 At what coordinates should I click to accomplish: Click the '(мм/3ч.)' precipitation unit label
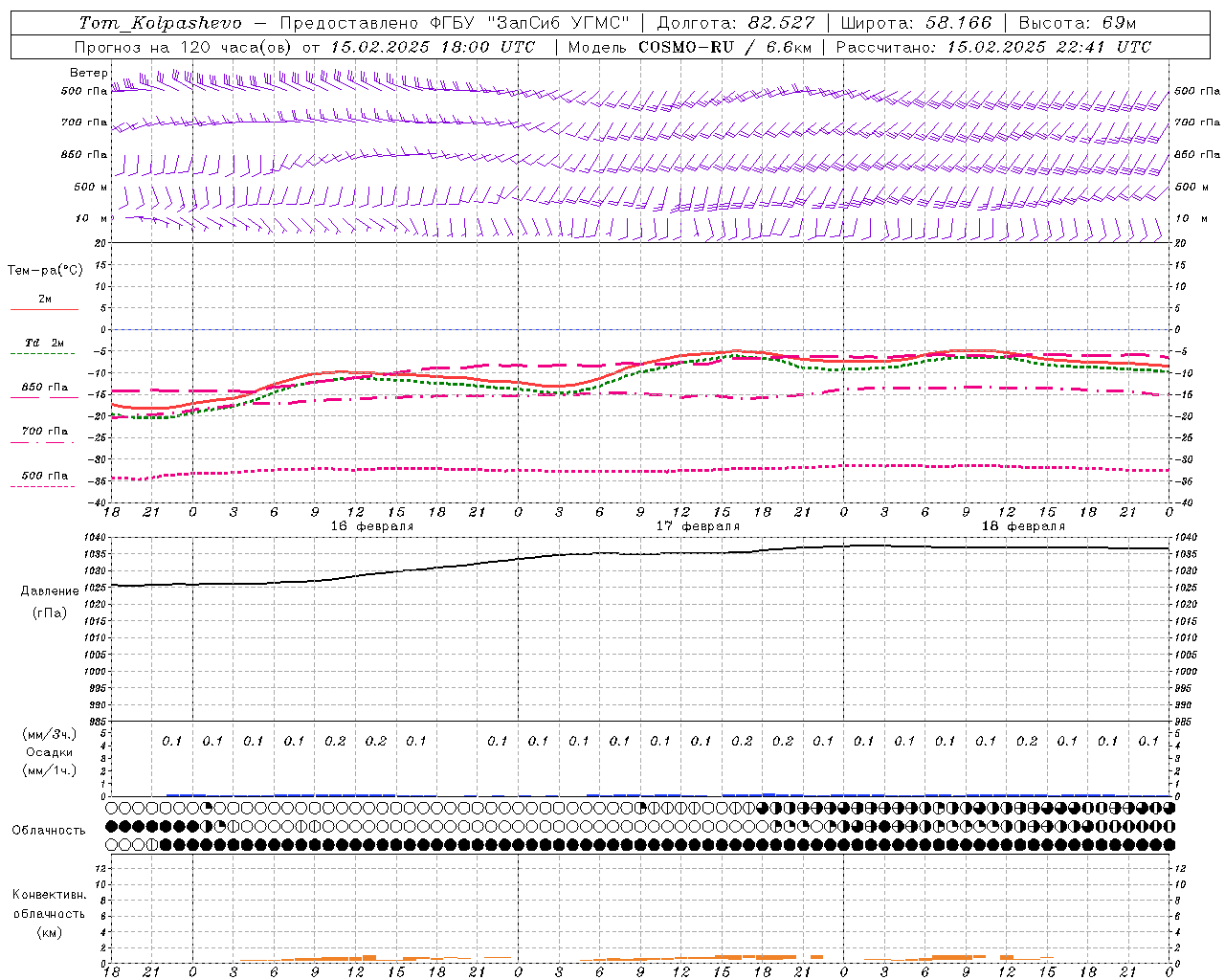click(50, 734)
